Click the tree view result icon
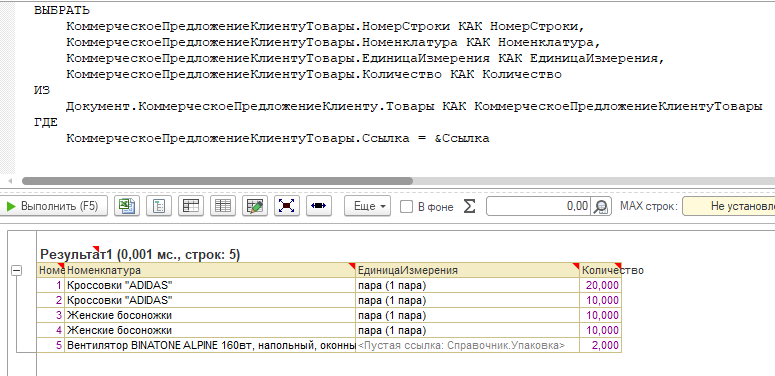 click(x=159, y=206)
